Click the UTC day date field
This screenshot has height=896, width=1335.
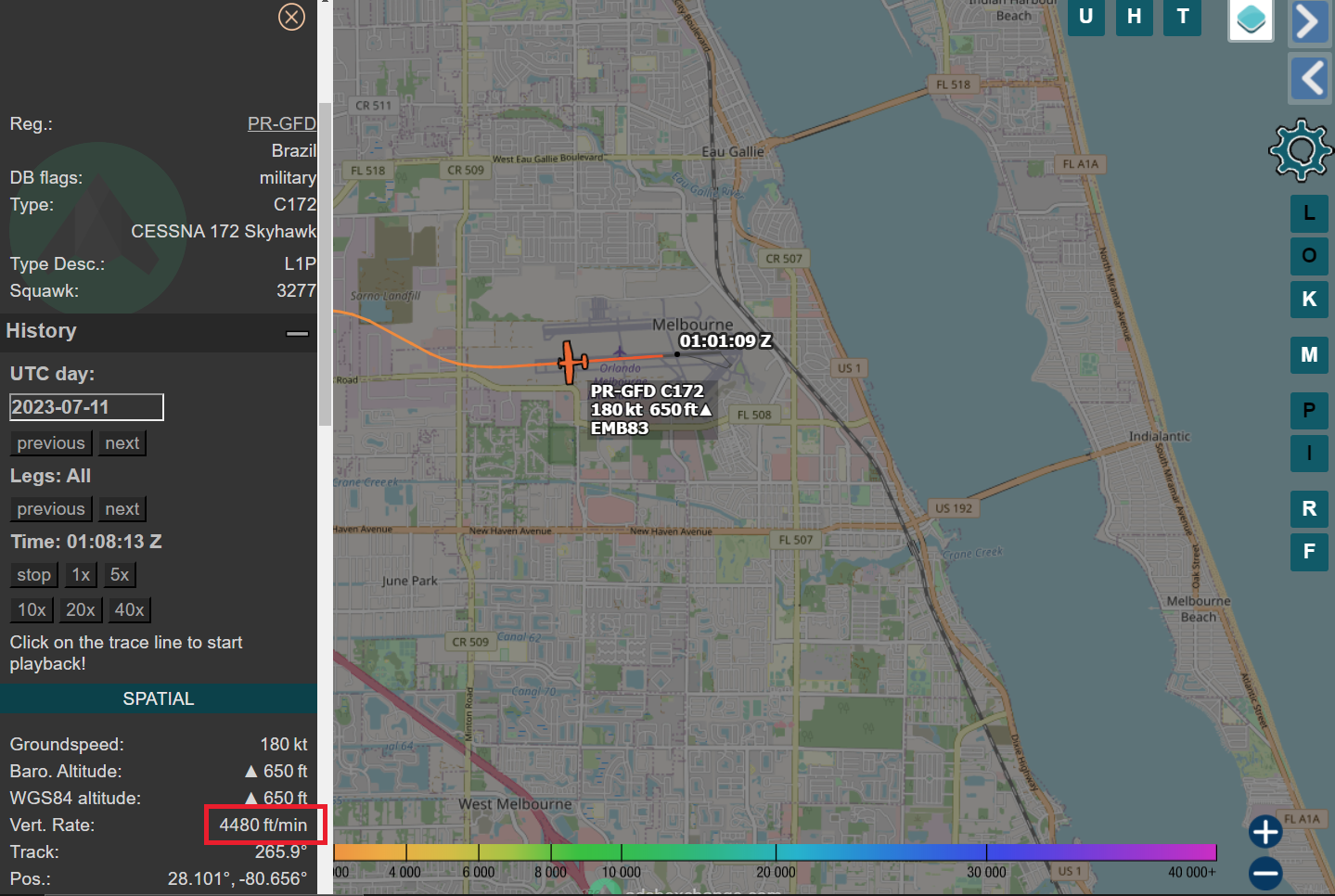86,407
